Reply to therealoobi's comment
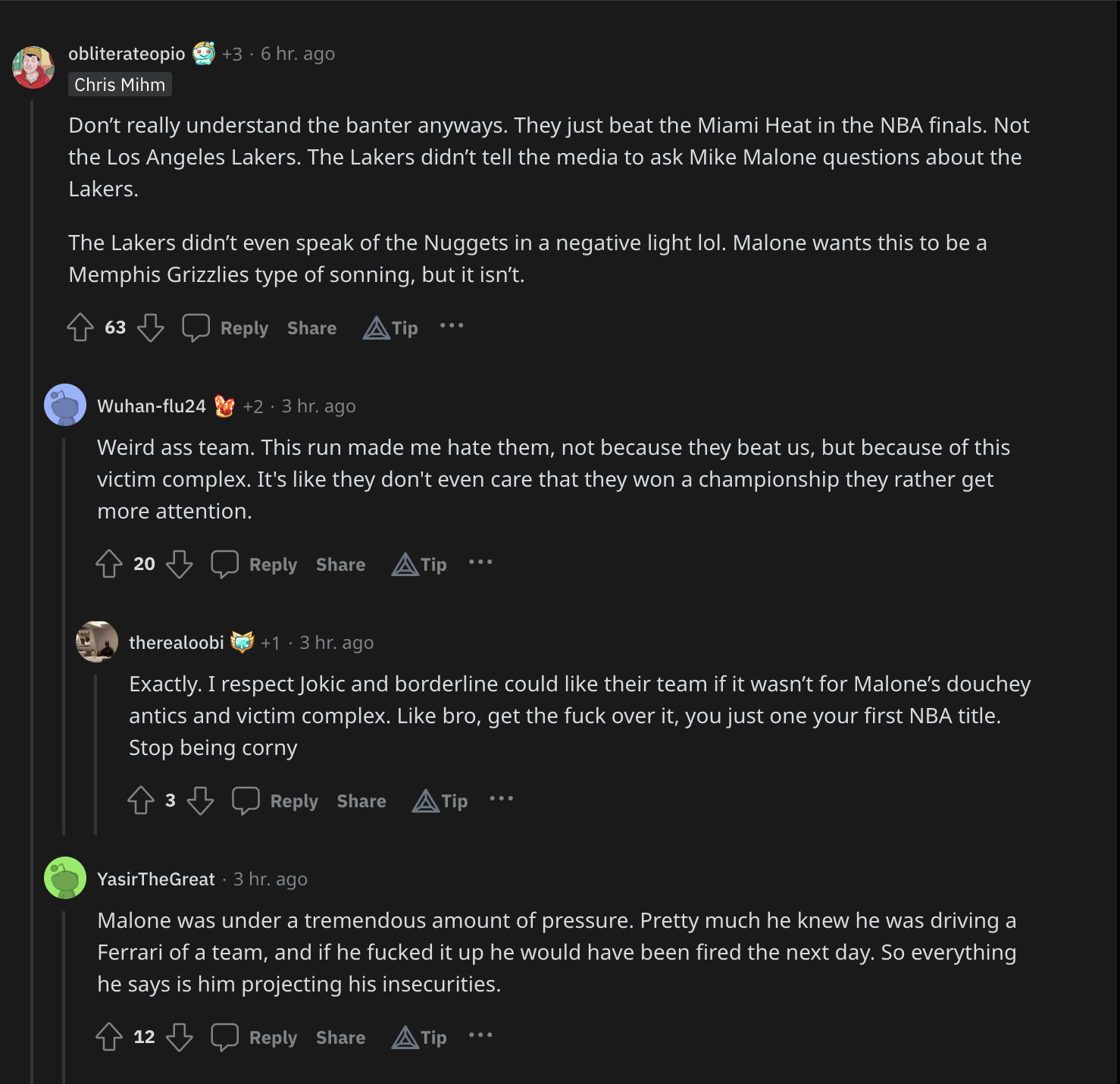1120x1084 pixels. 294,801
